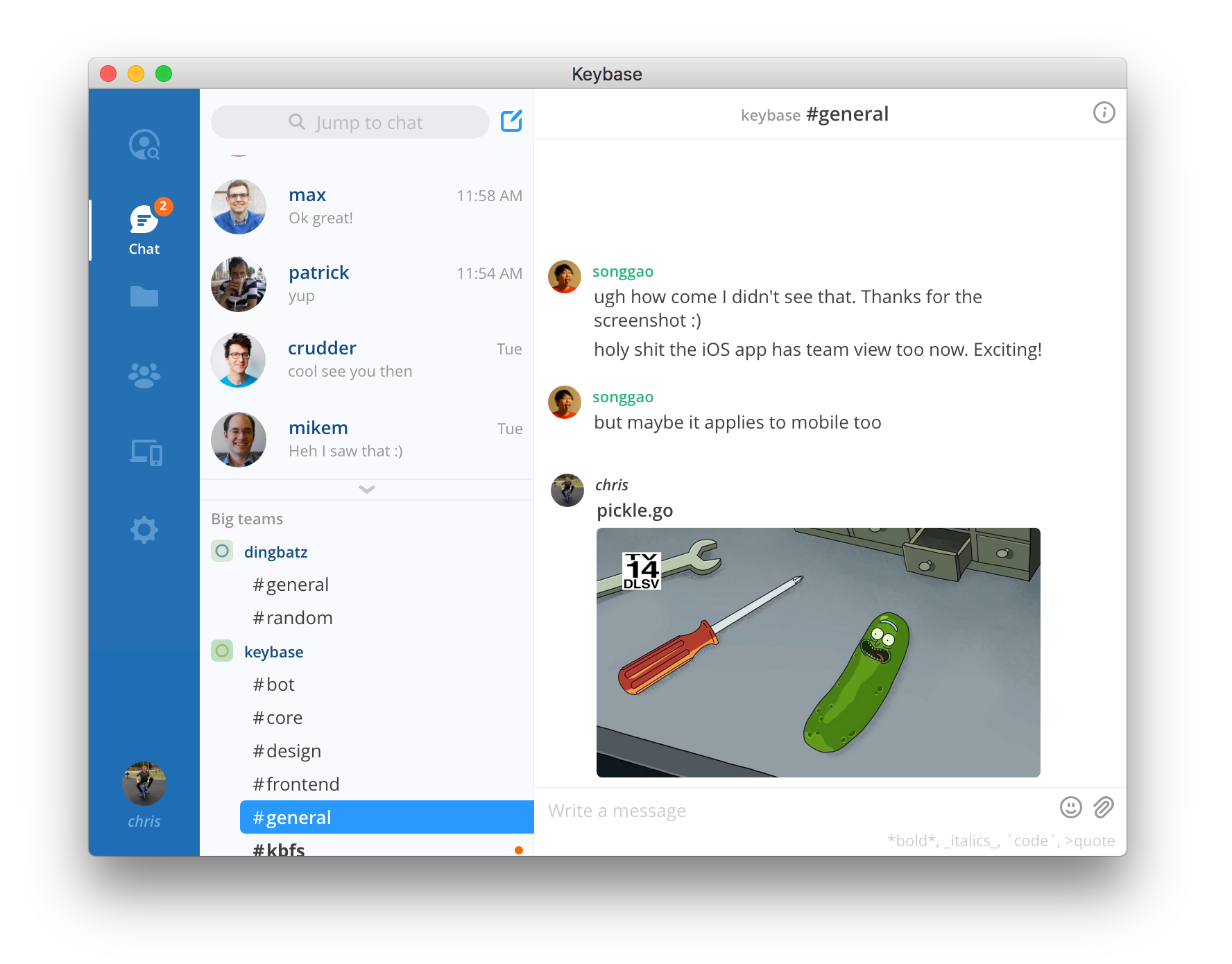This screenshot has height=964, width=1232.
Task: Select the highlighted keybase #general channel
Action: pyautogui.click(x=386, y=817)
